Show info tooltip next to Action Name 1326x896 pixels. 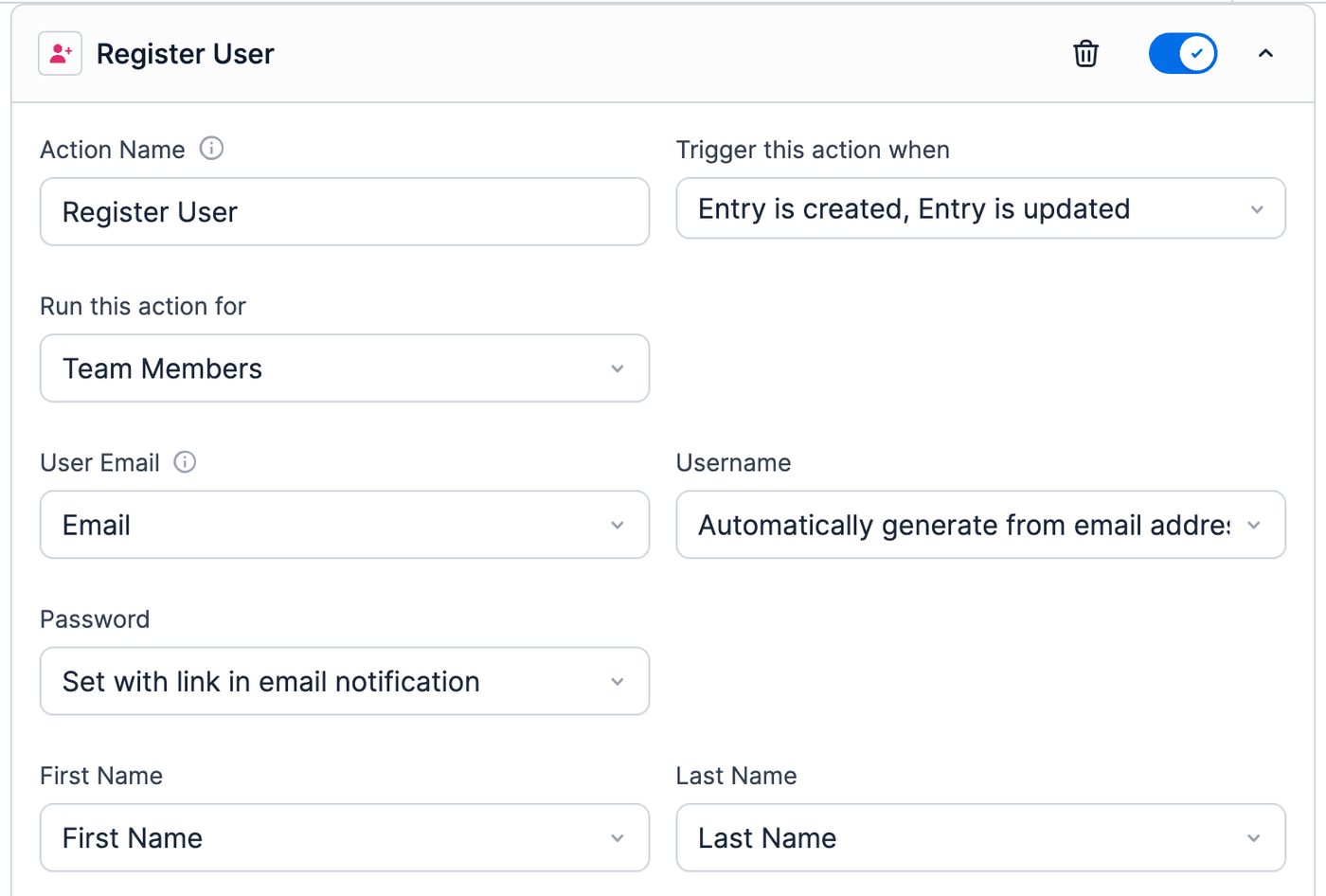(211, 149)
